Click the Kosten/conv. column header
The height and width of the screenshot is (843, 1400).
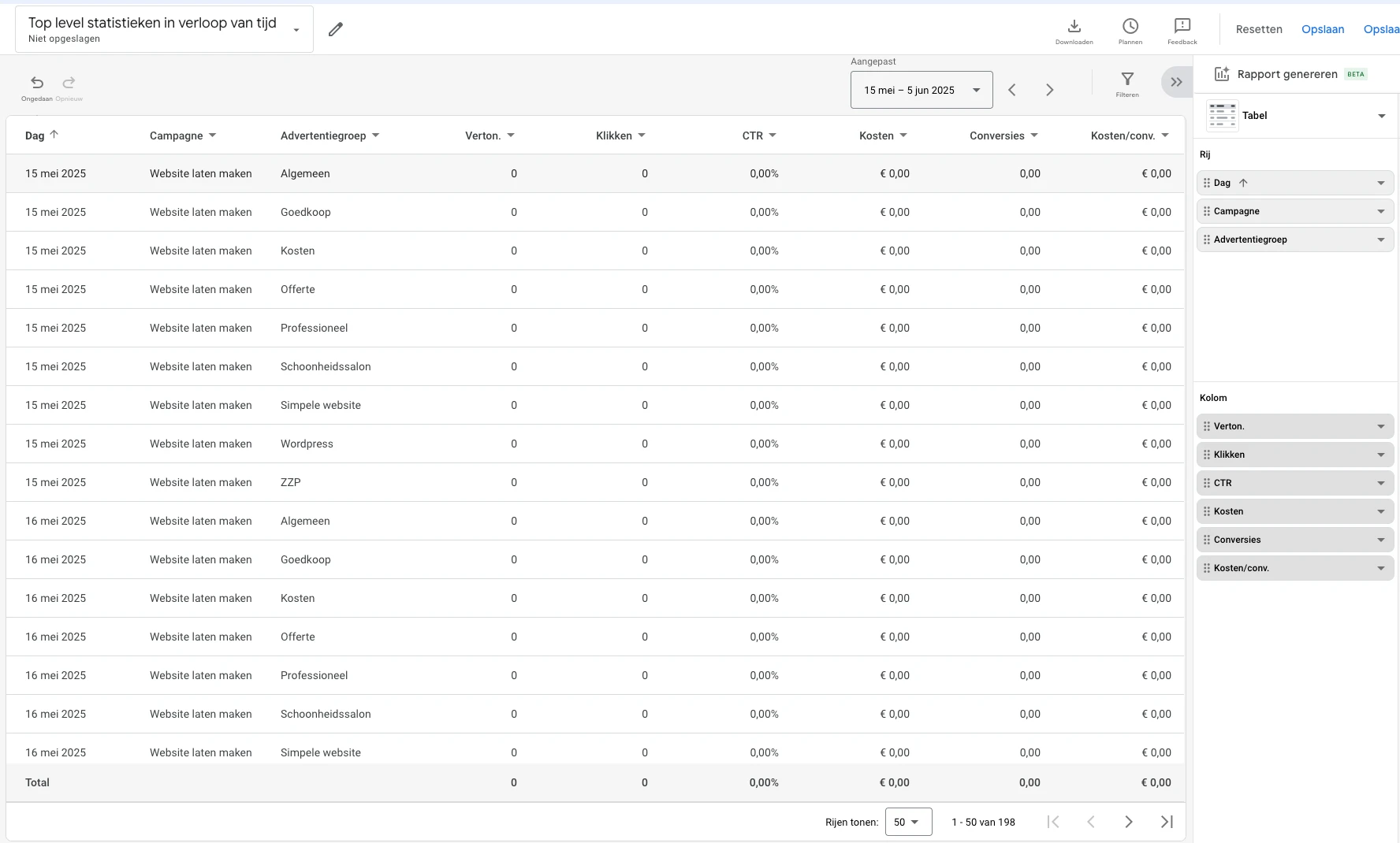coord(1123,136)
